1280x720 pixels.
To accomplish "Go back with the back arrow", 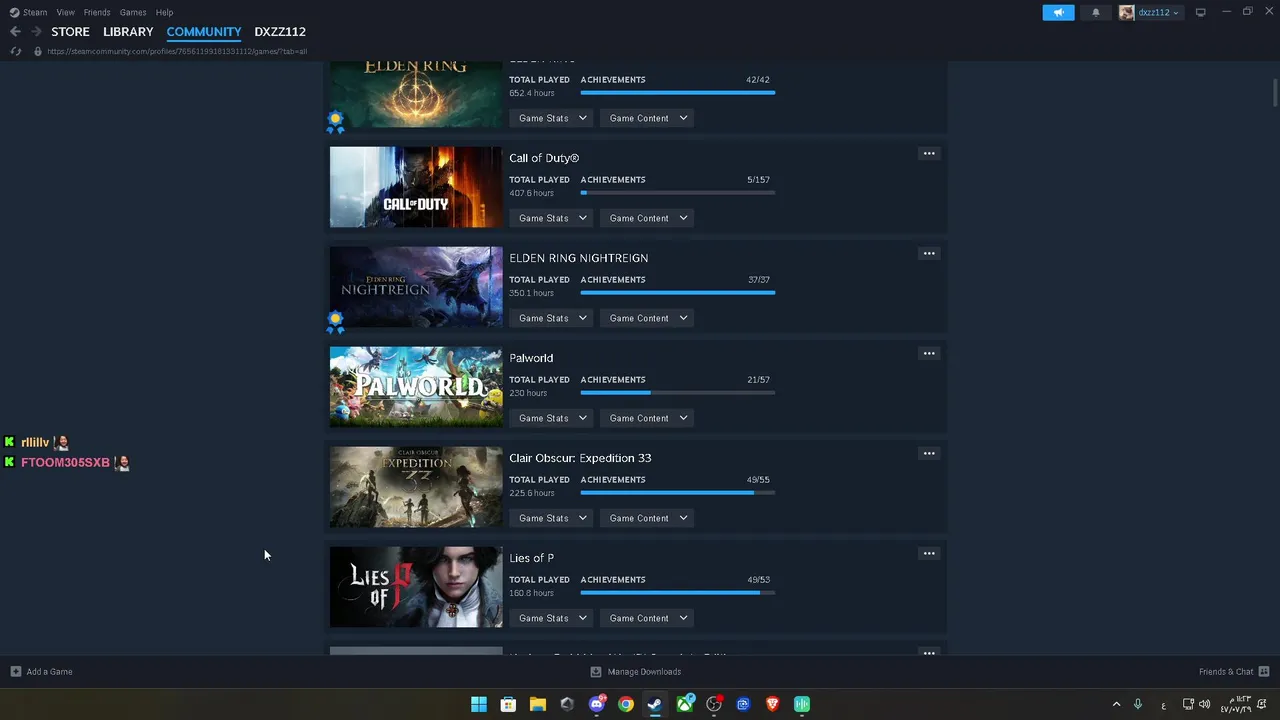I will coord(15,31).
